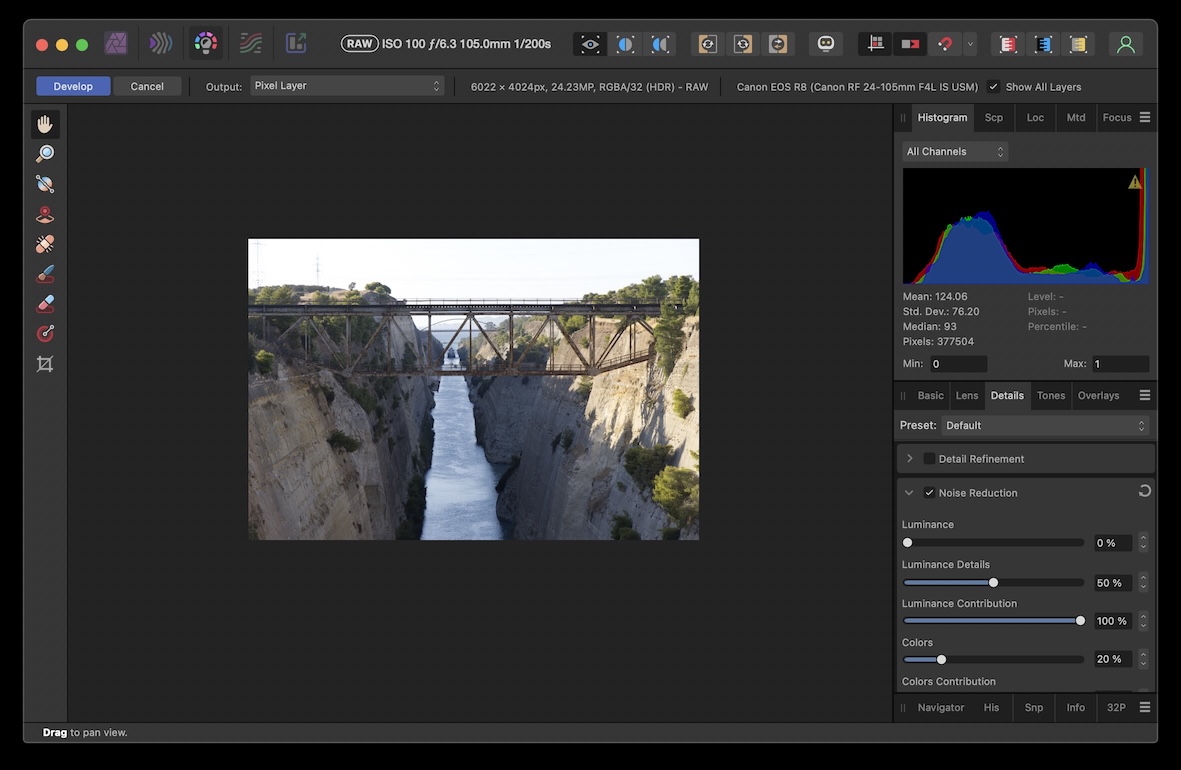Viewport: 1181px width, 770px height.
Task: Open the Output Pixel Layer dropdown
Action: click(x=347, y=87)
